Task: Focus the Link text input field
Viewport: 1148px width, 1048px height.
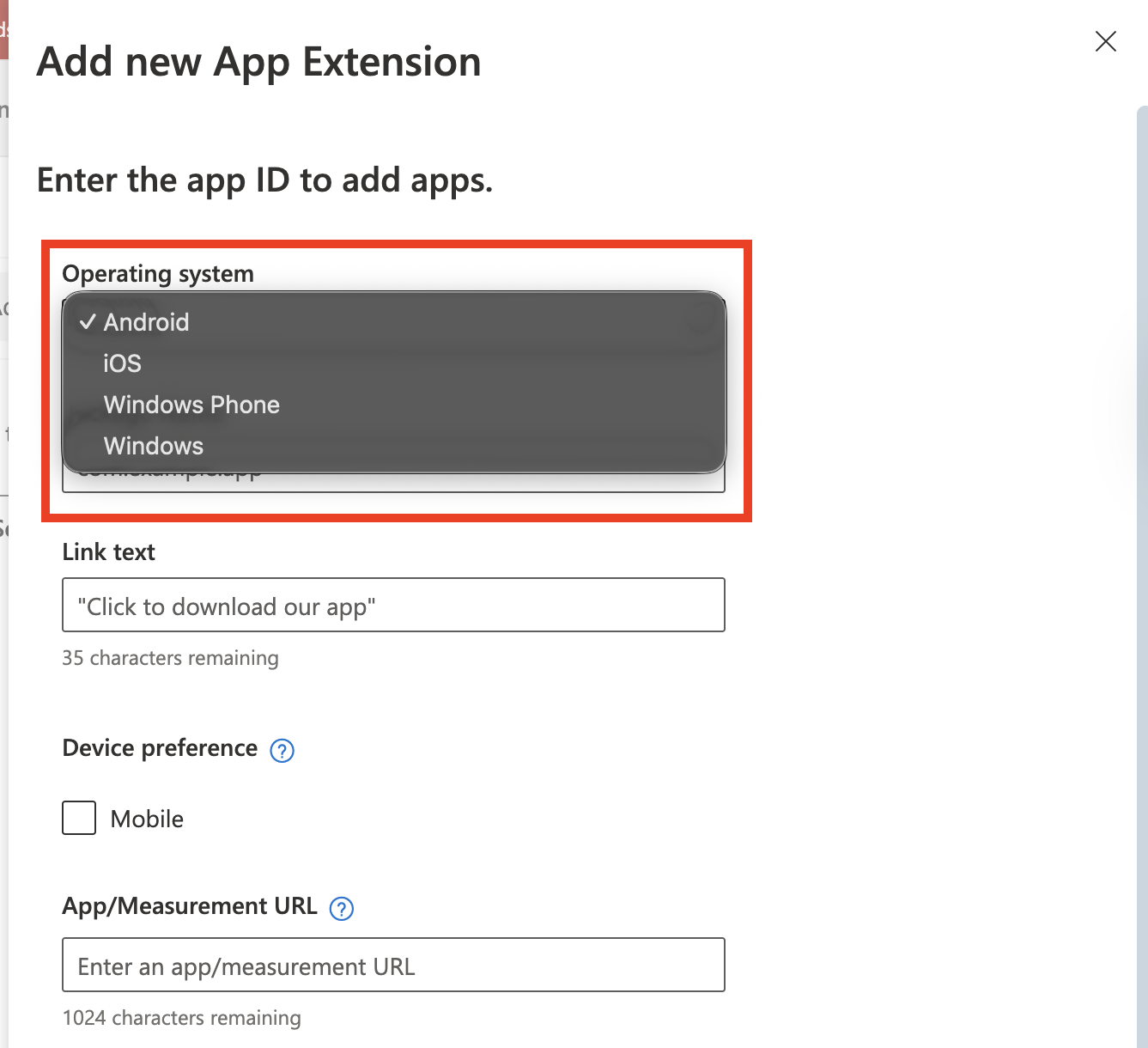Action: click(x=393, y=606)
